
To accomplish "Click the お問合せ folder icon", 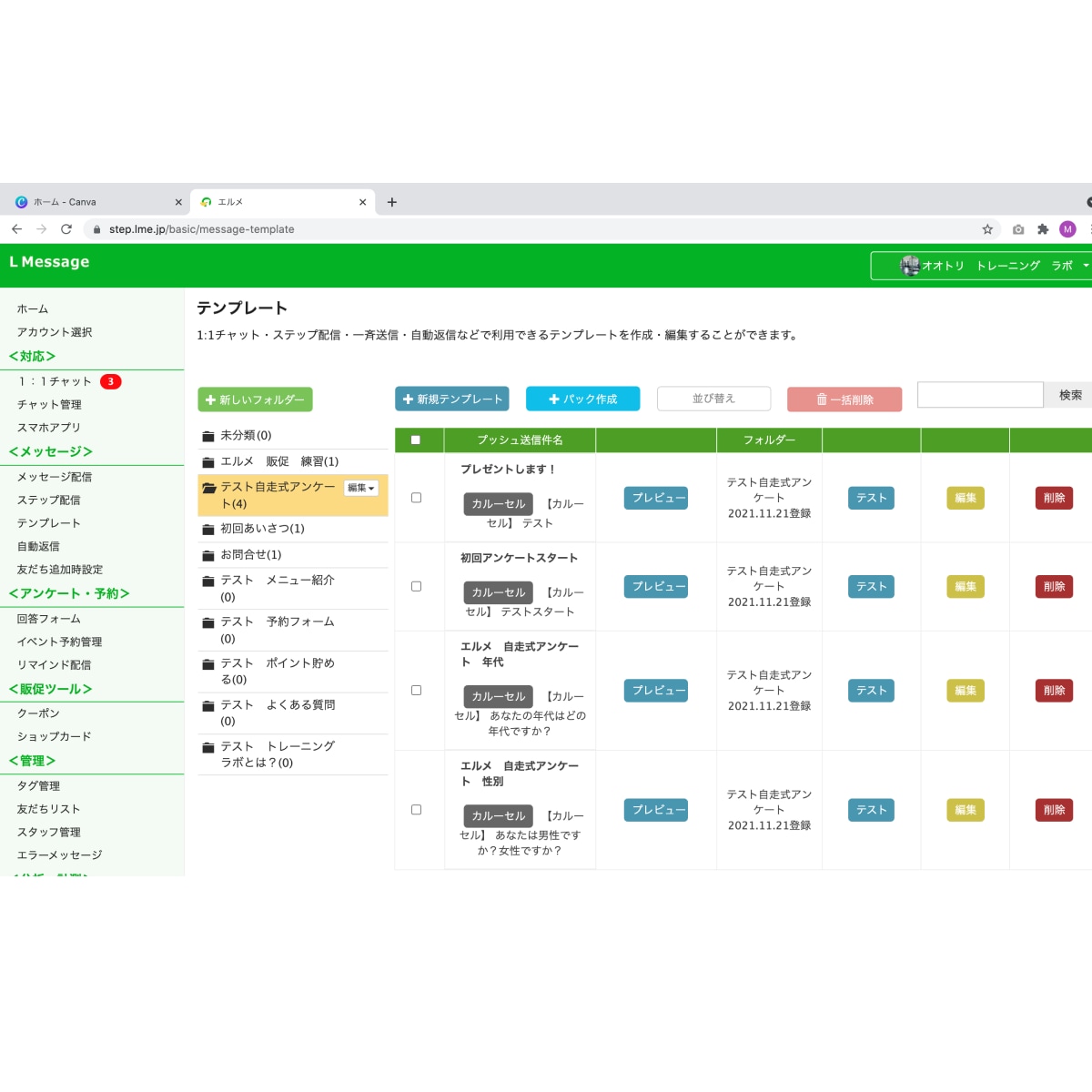I will pos(208,555).
